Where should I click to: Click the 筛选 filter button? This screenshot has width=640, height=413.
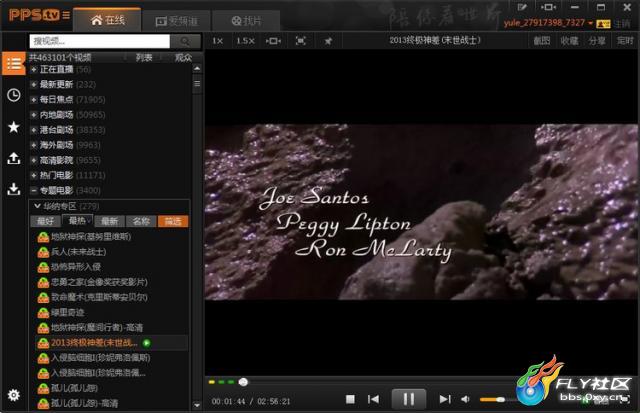(x=173, y=221)
